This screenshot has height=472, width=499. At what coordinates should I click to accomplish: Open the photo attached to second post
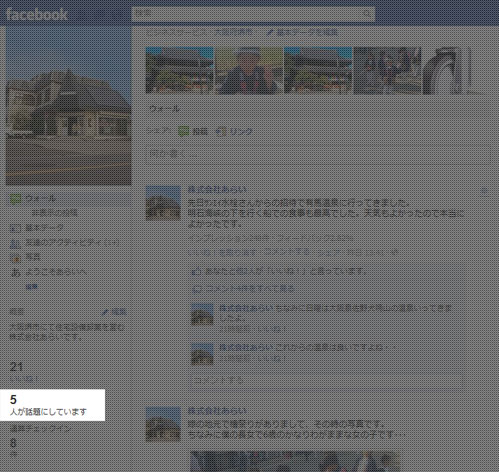295,462
